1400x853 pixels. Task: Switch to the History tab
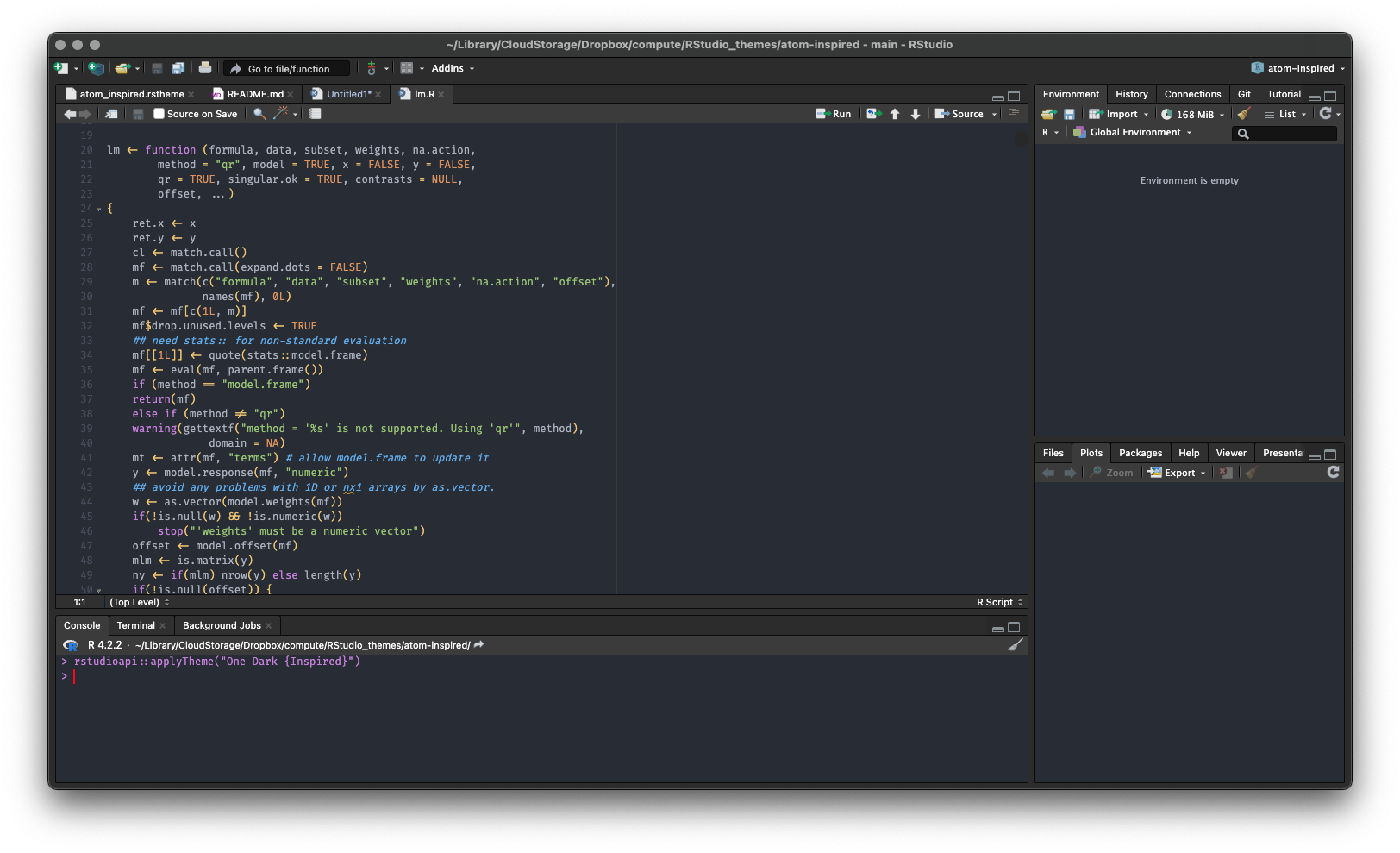[1131, 94]
